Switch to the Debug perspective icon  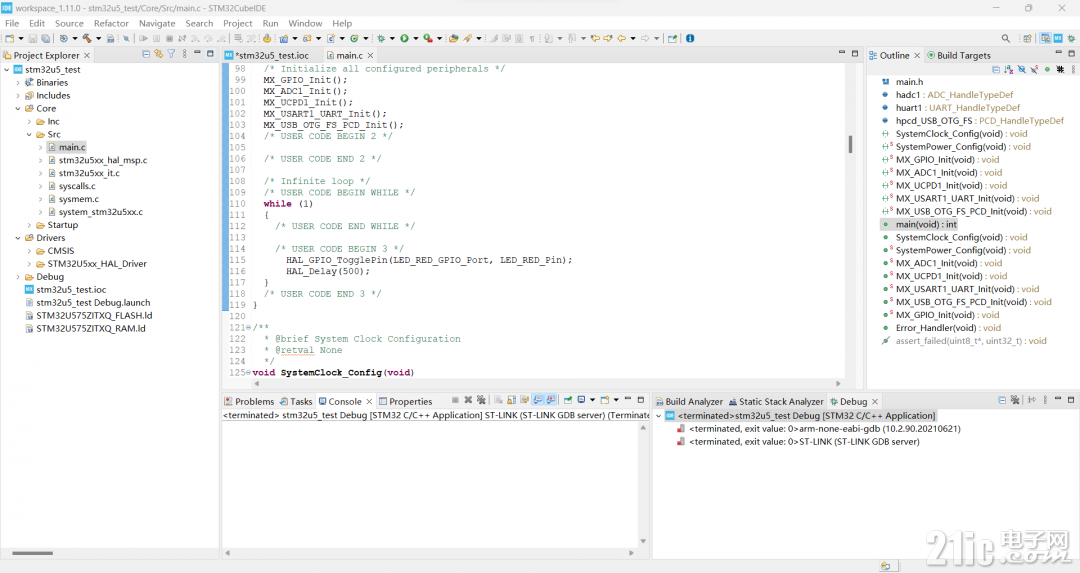(1071, 39)
